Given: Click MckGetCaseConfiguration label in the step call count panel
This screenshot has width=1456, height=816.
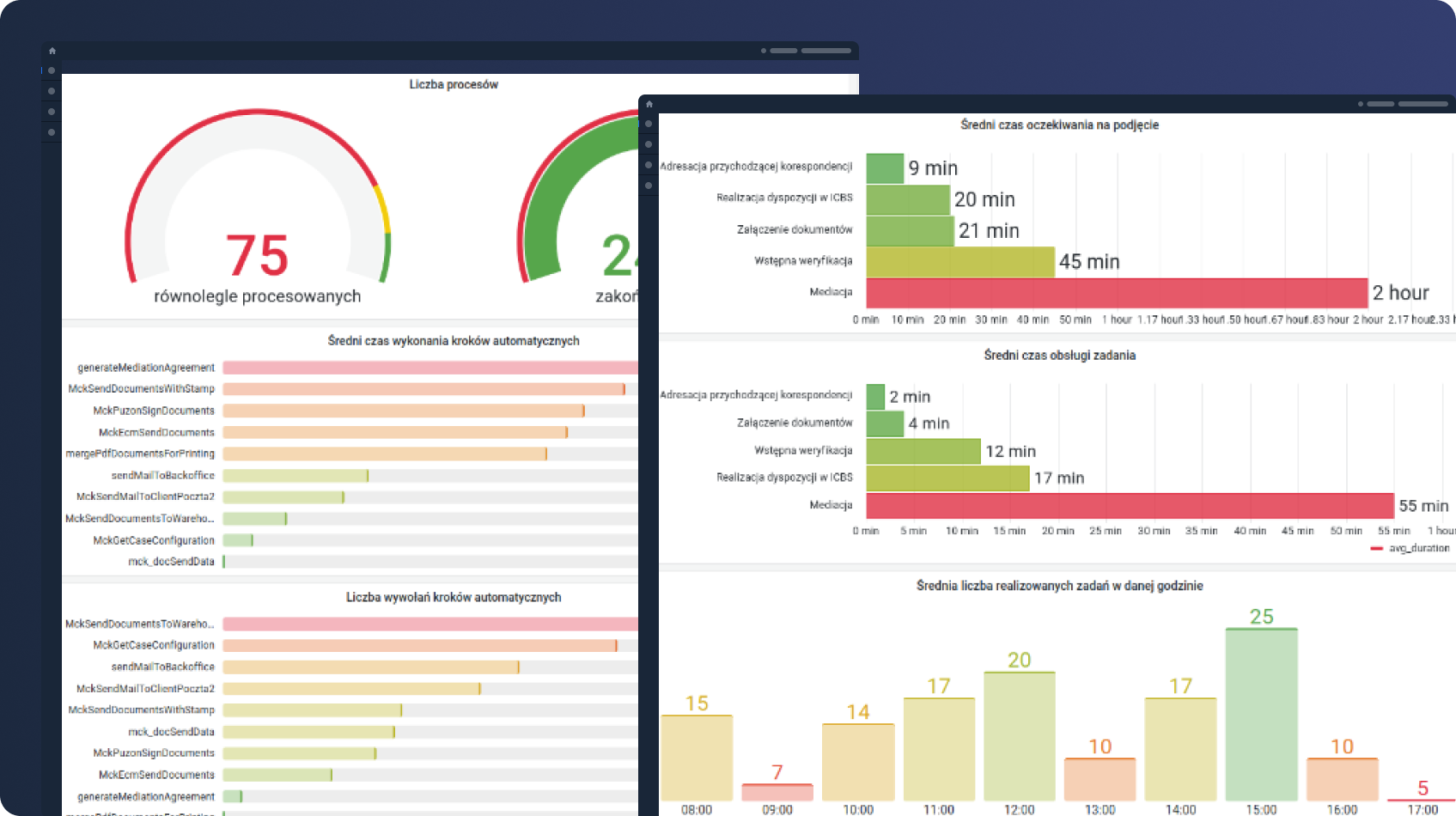Looking at the screenshot, I should point(154,645).
